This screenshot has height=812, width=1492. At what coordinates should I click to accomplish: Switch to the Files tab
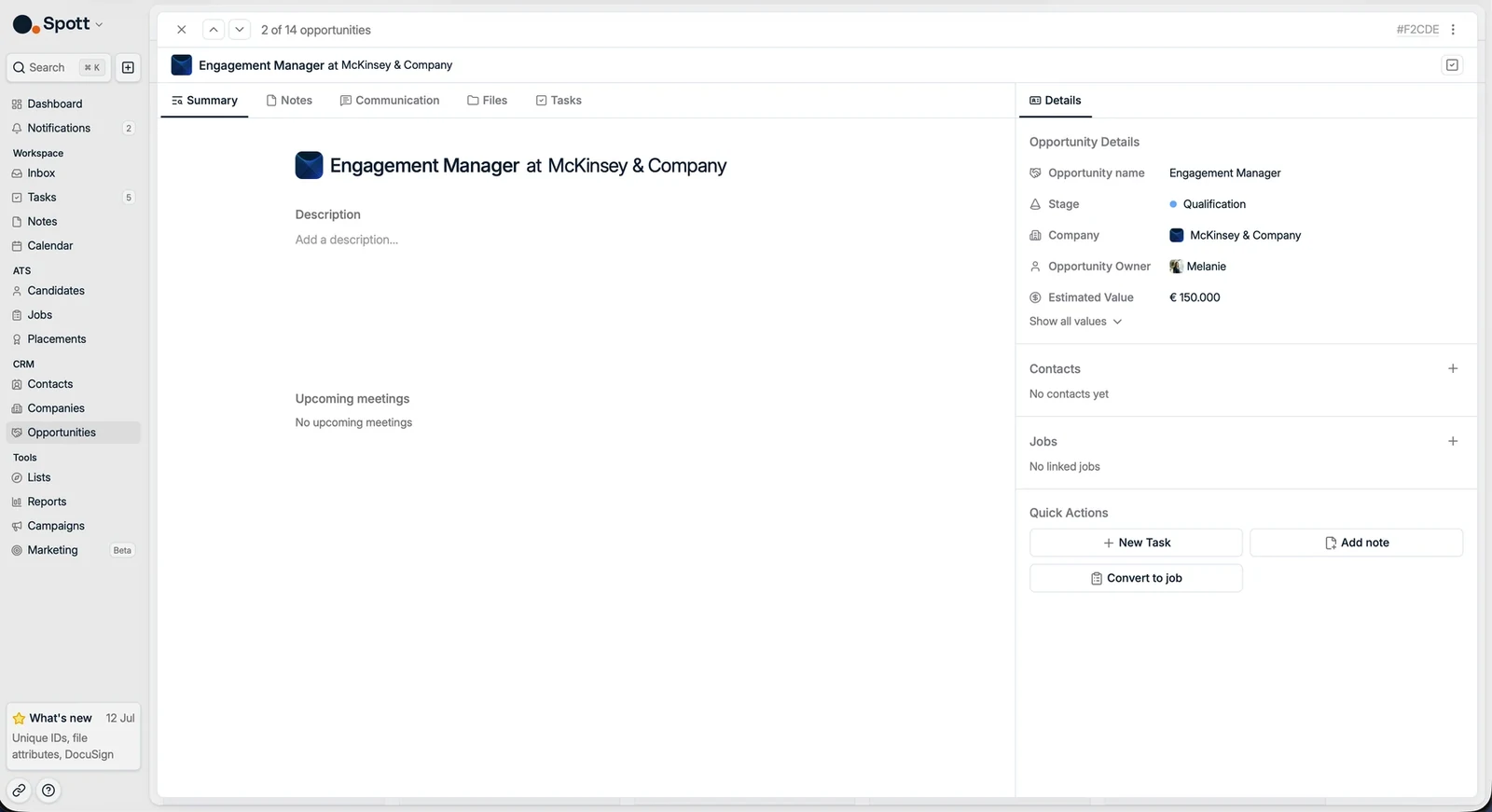(488, 101)
